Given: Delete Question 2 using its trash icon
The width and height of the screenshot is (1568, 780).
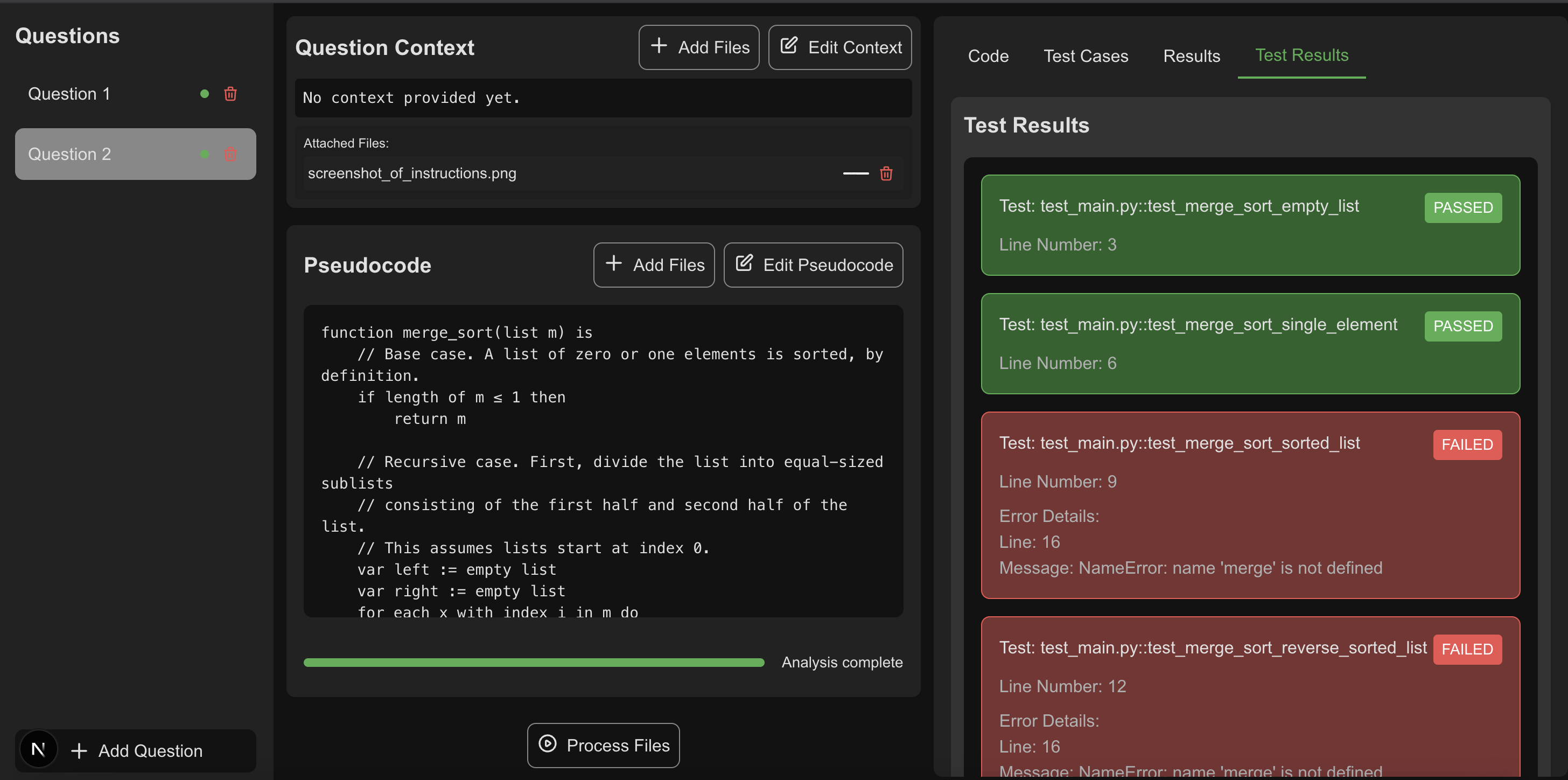Looking at the screenshot, I should pos(230,154).
